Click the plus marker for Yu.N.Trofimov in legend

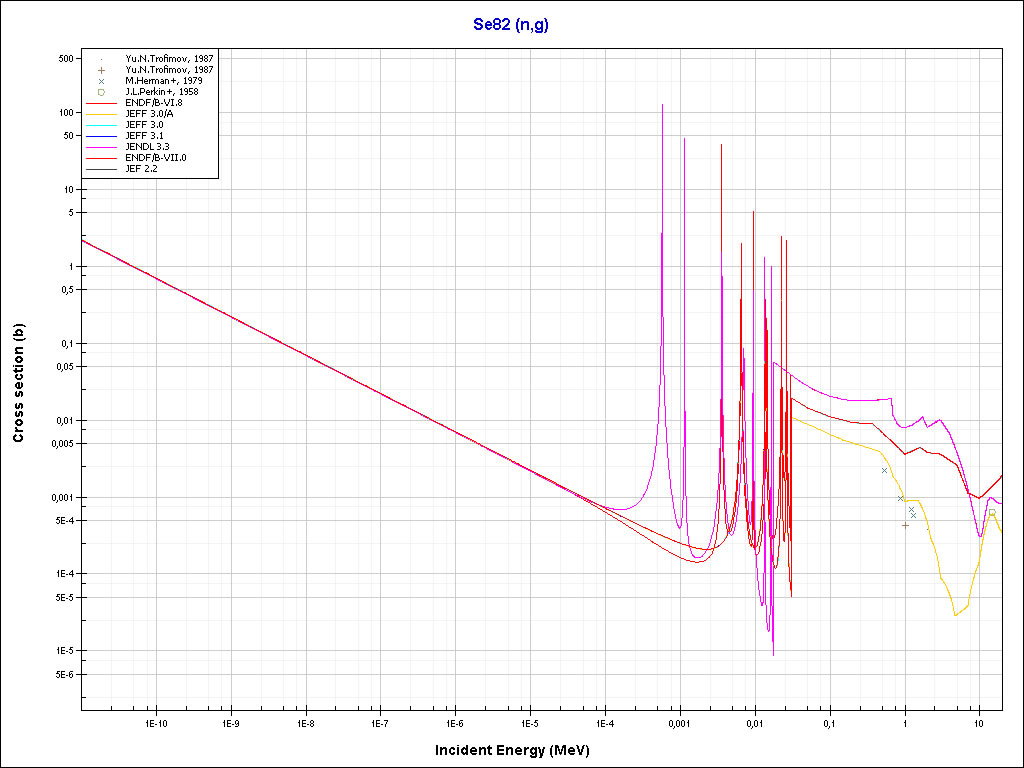[x=101, y=70]
